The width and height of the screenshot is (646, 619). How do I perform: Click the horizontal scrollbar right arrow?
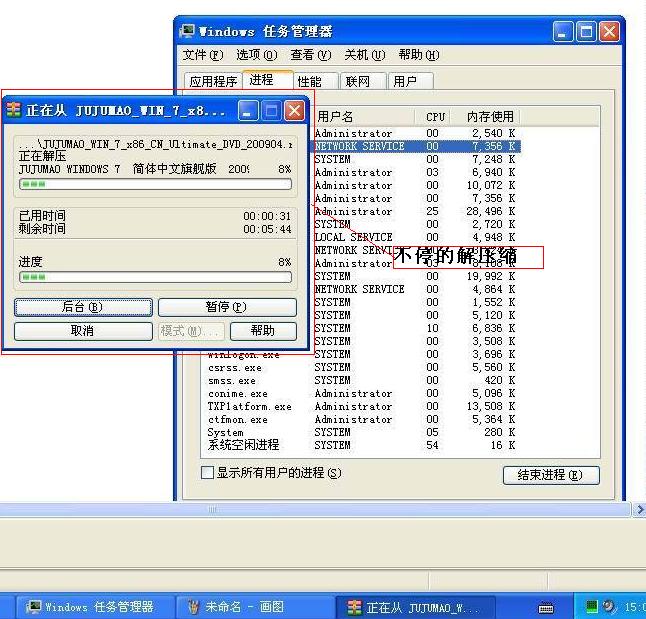639,509
